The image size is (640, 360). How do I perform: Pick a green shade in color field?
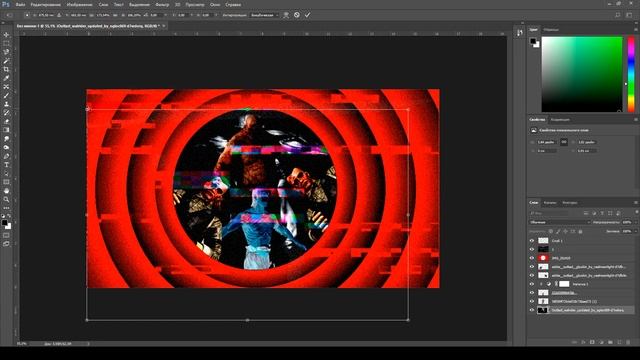click(x=582, y=74)
